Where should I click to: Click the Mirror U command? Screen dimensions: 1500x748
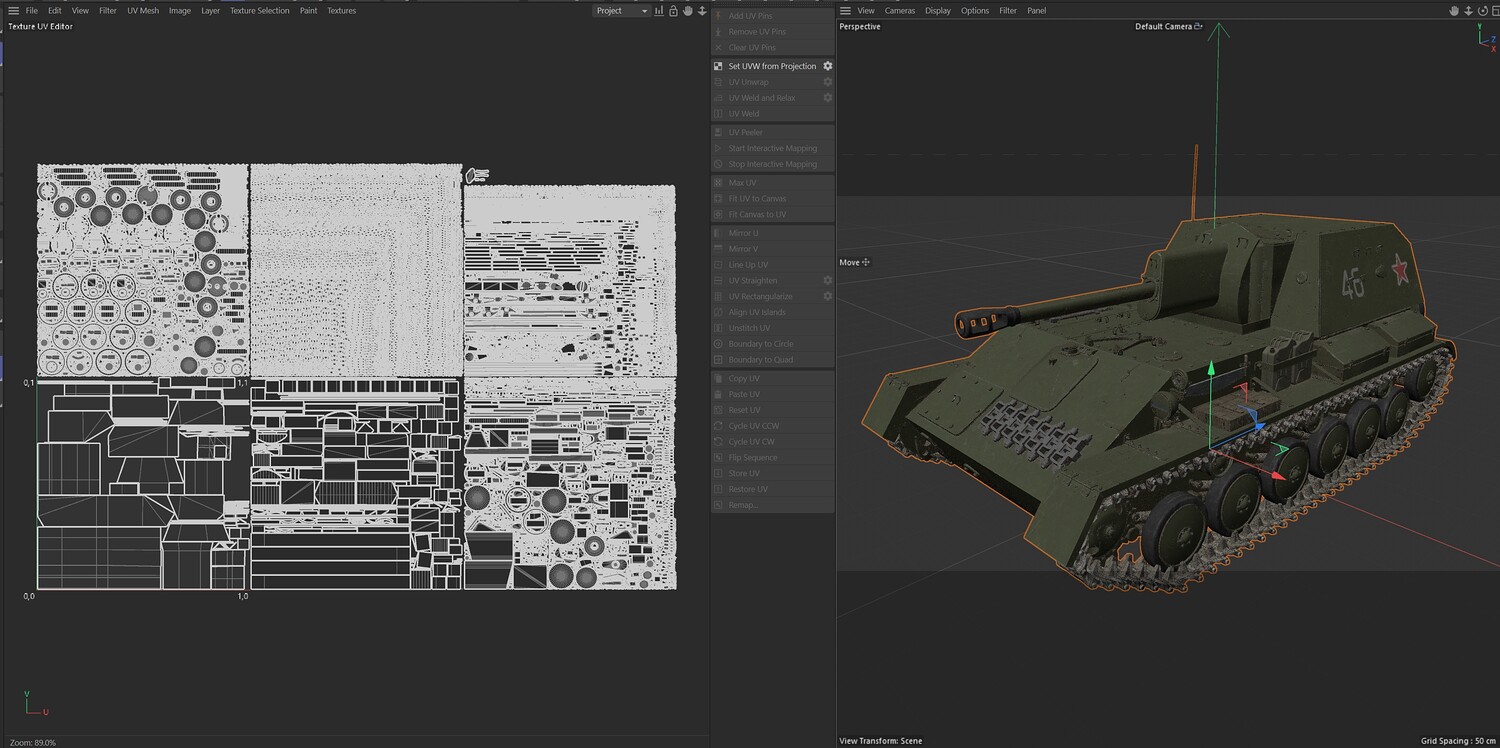tap(772, 233)
